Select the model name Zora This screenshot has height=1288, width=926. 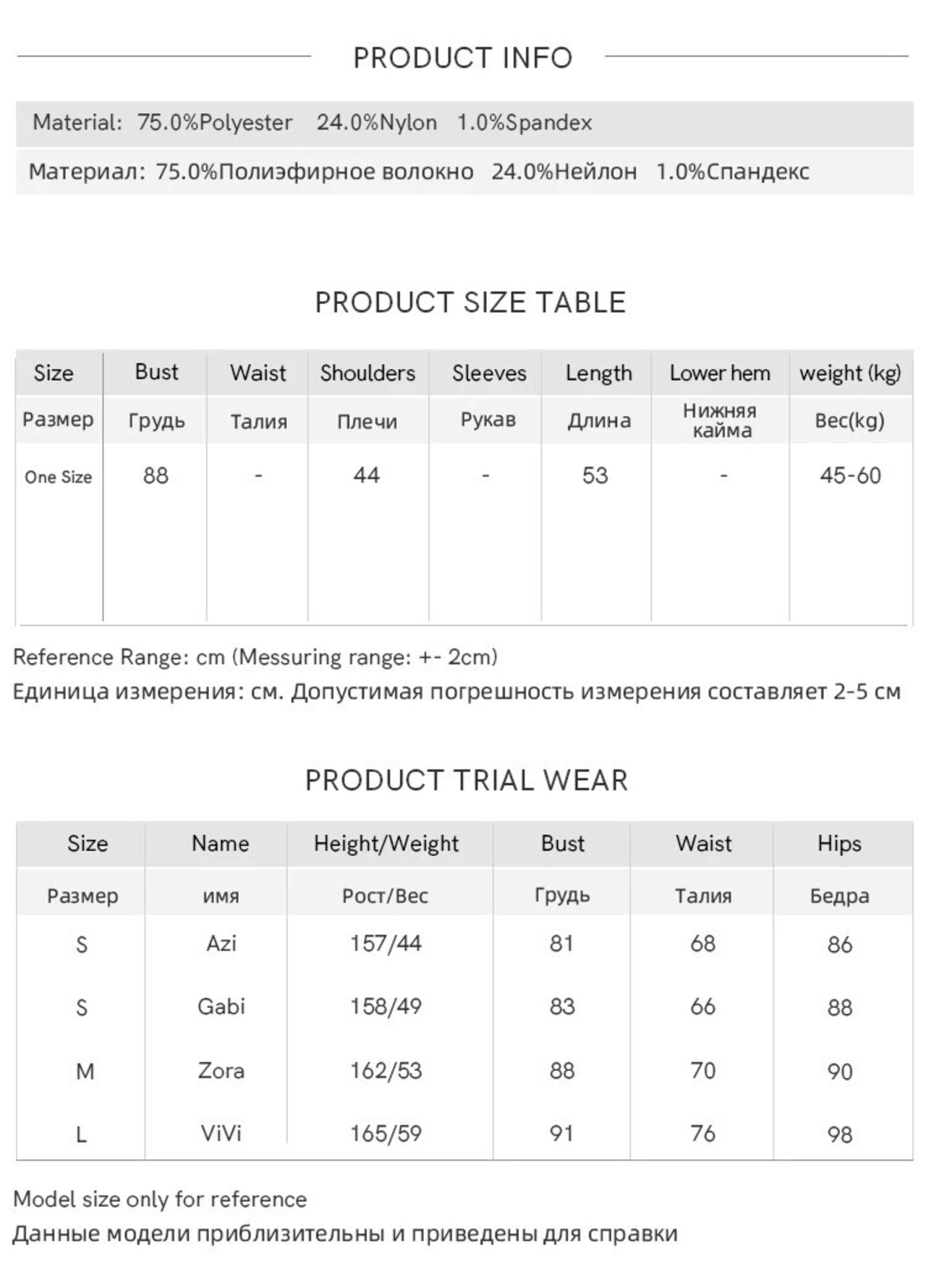221,1070
